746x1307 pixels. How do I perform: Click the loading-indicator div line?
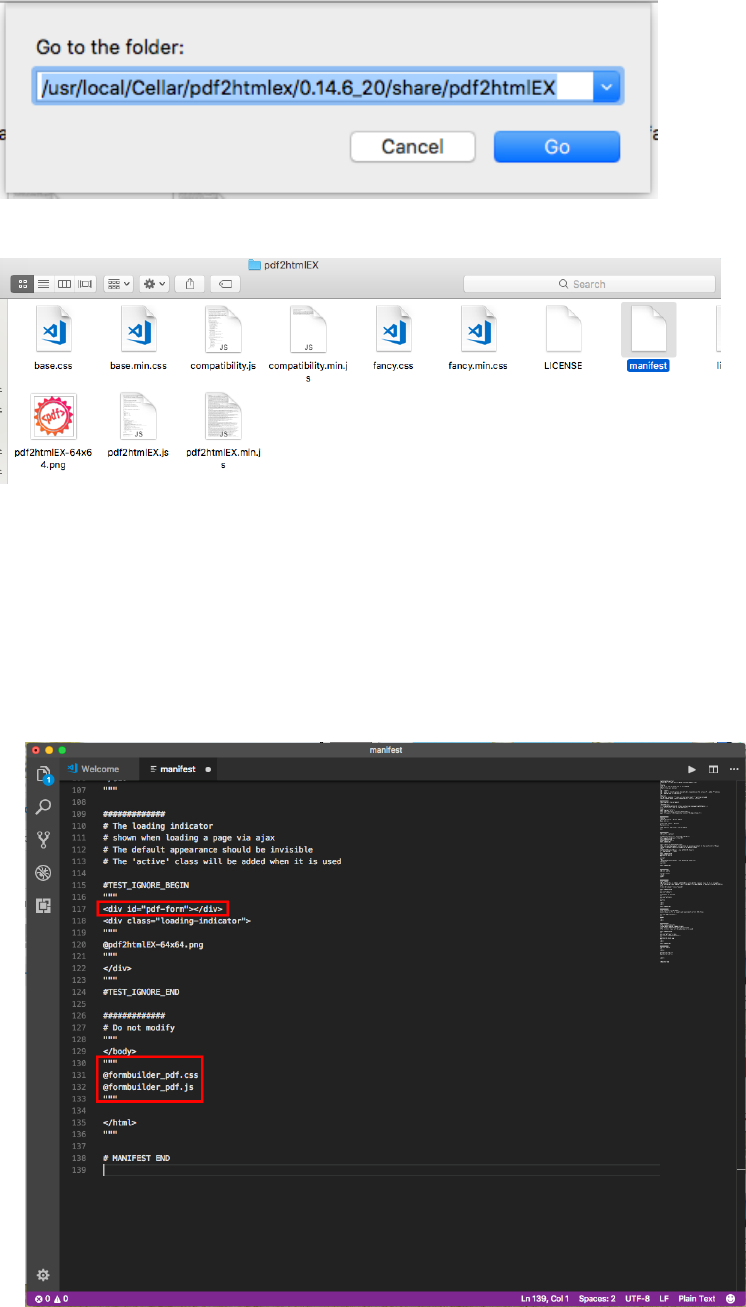point(177,920)
